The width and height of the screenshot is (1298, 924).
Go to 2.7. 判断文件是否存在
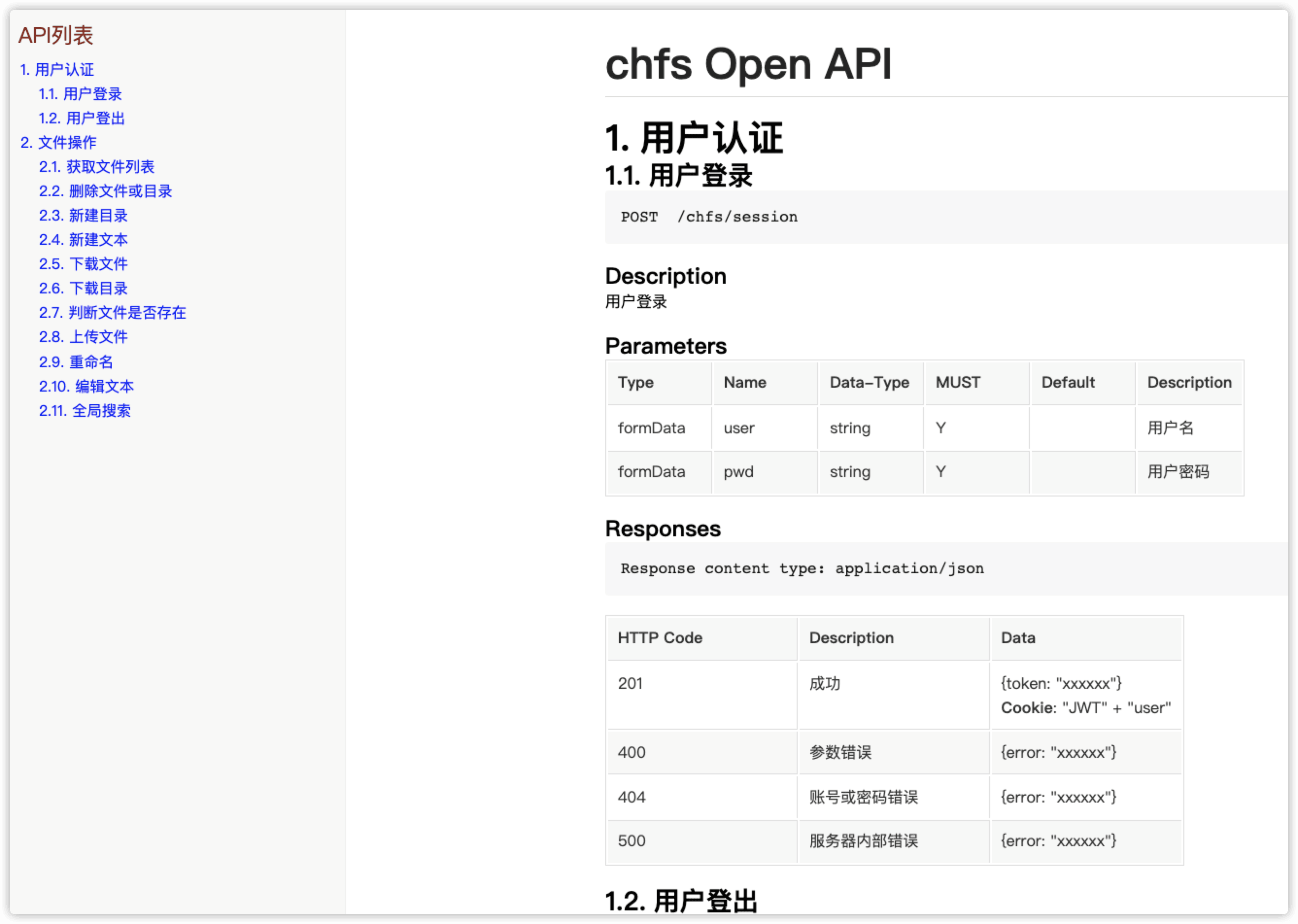(113, 312)
